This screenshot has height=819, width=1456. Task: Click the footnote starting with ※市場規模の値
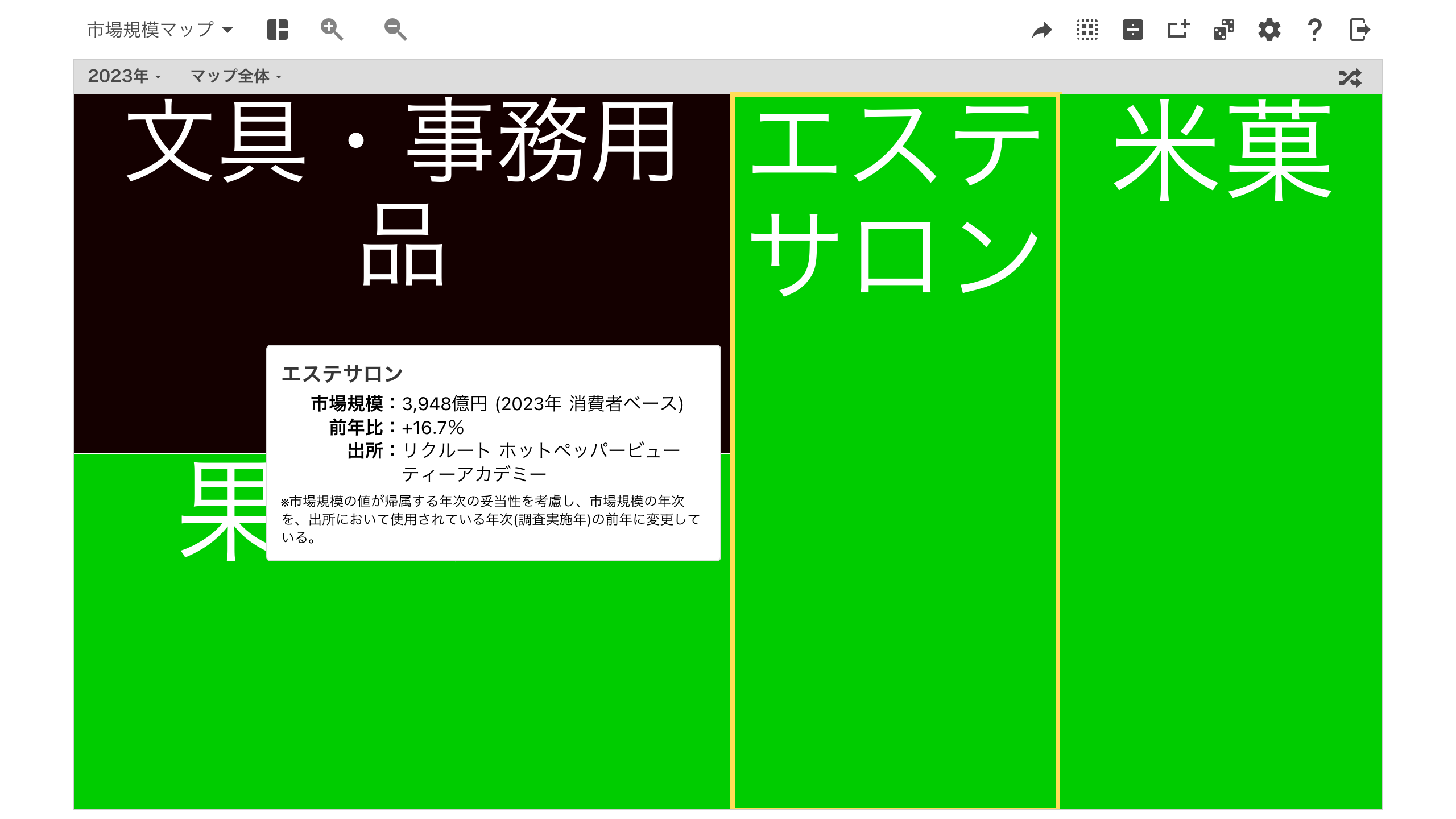coord(490,519)
